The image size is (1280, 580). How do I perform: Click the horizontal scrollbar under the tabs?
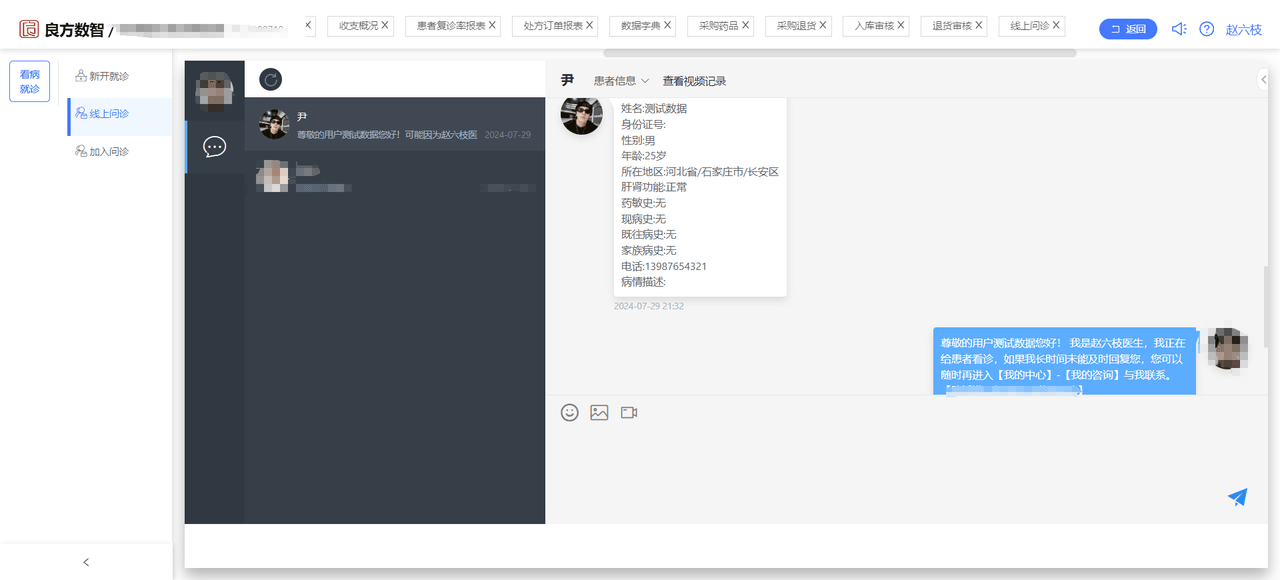click(840, 52)
